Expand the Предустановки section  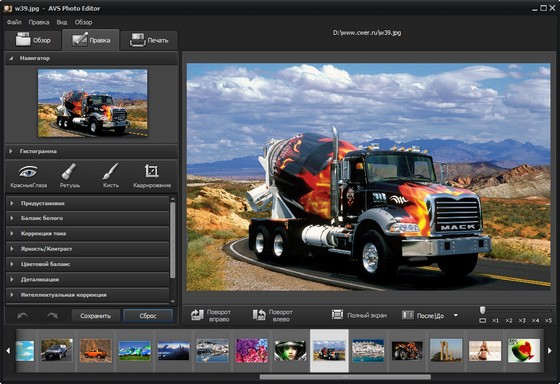pyautogui.click(x=88, y=203)
